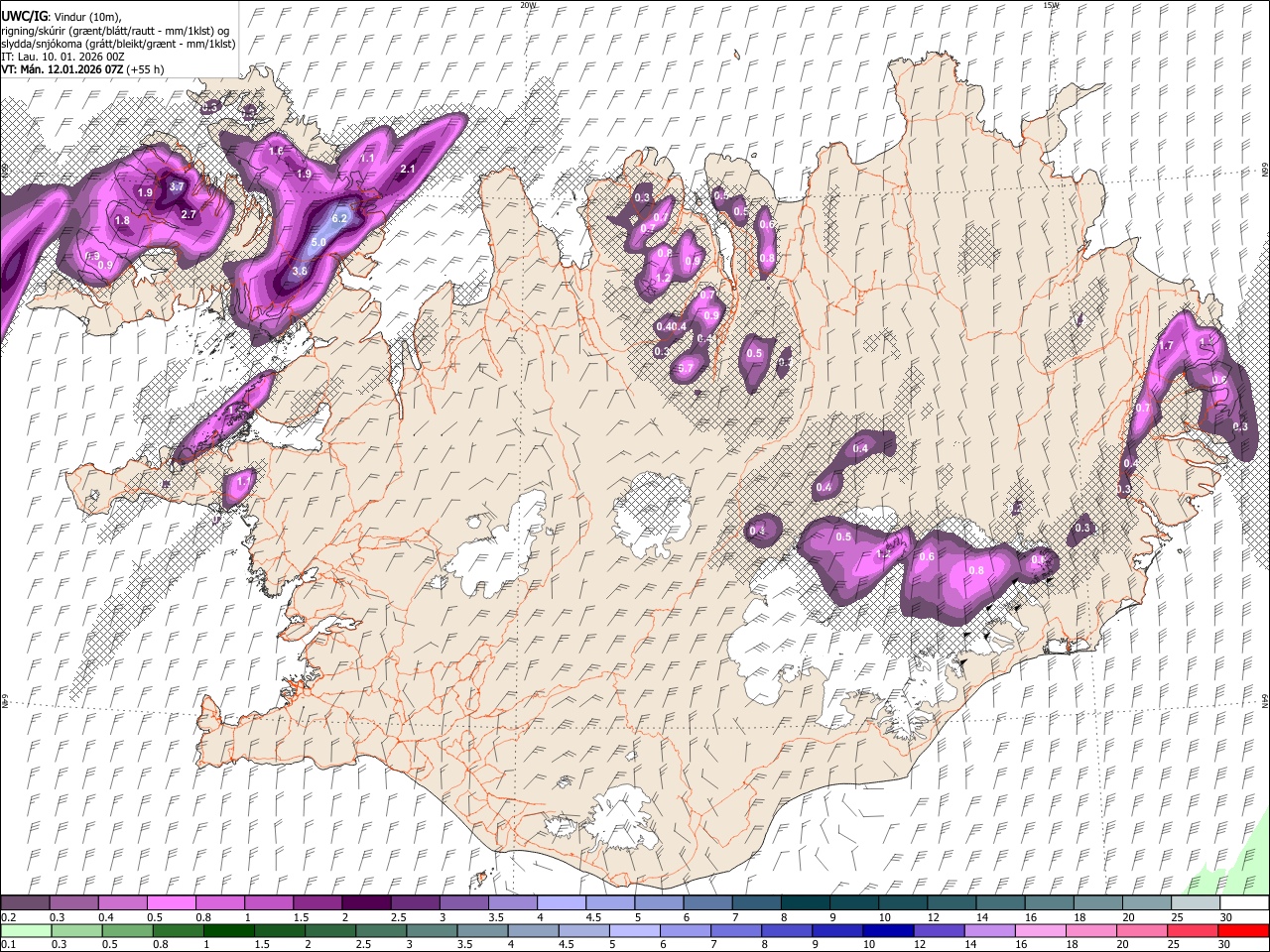1270x952 pixels.
Task: Click the 2.7 snowfall value label
Action: pyautogui.click(x=189, y=214)
